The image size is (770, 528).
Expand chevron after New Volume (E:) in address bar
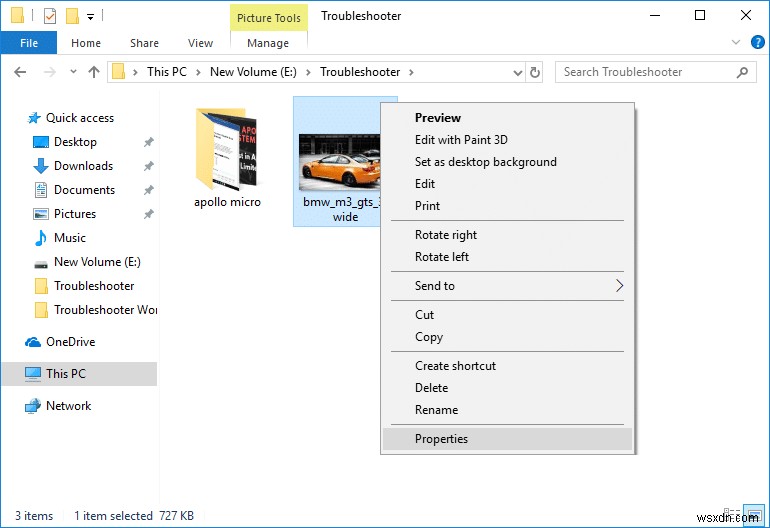(x=308, y=72)
